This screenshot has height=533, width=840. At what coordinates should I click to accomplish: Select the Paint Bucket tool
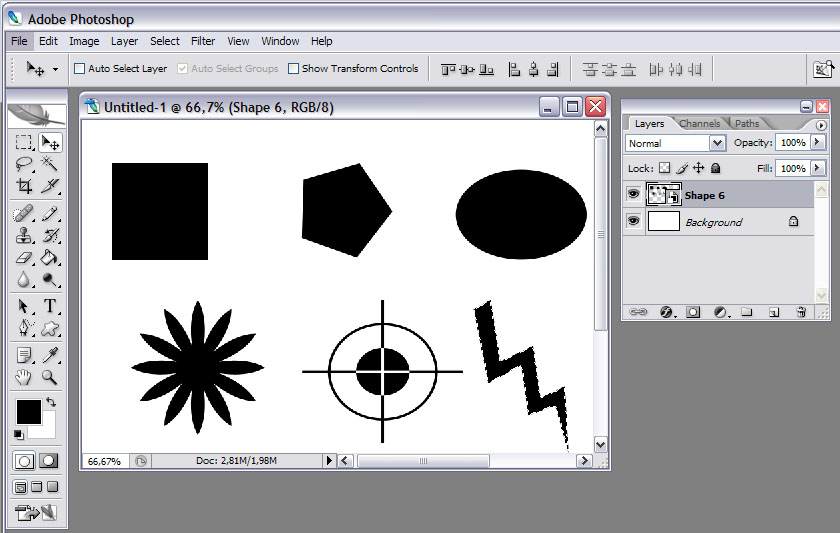(x=50, y=258)
